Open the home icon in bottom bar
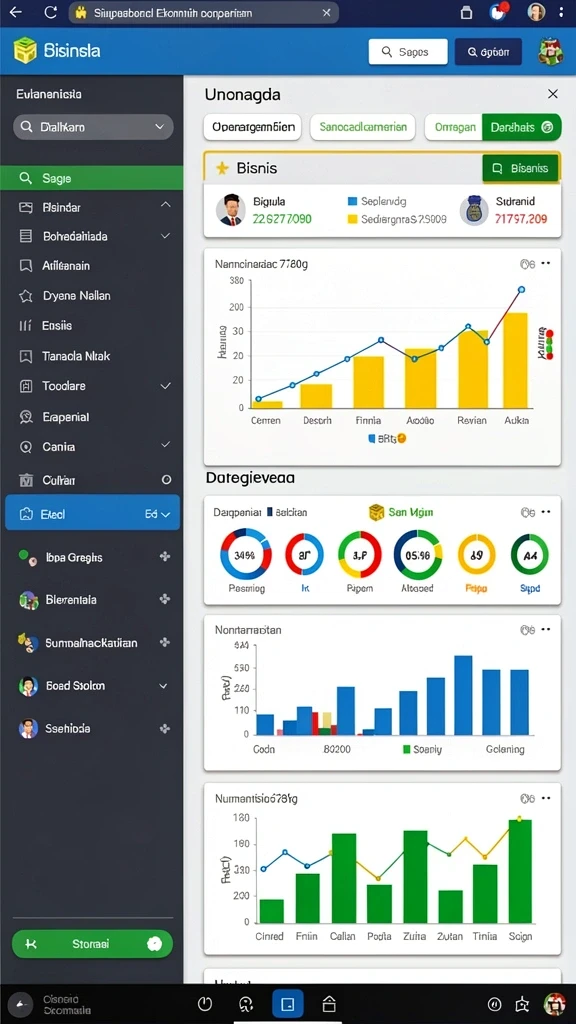576x1024 pixels. click(329, 1004)
